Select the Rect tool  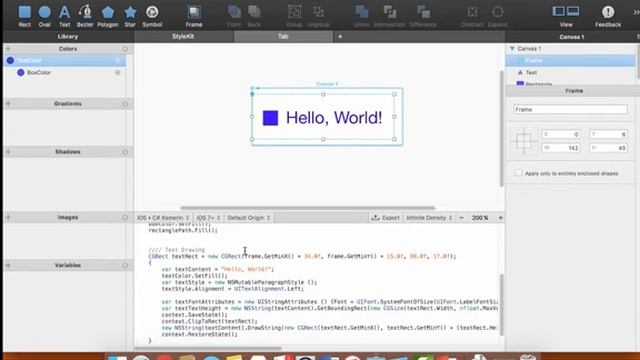[x=24, y=16]
